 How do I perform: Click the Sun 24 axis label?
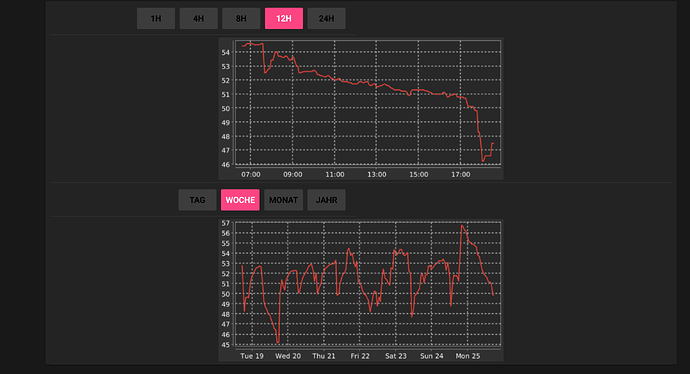coord(431,356)
